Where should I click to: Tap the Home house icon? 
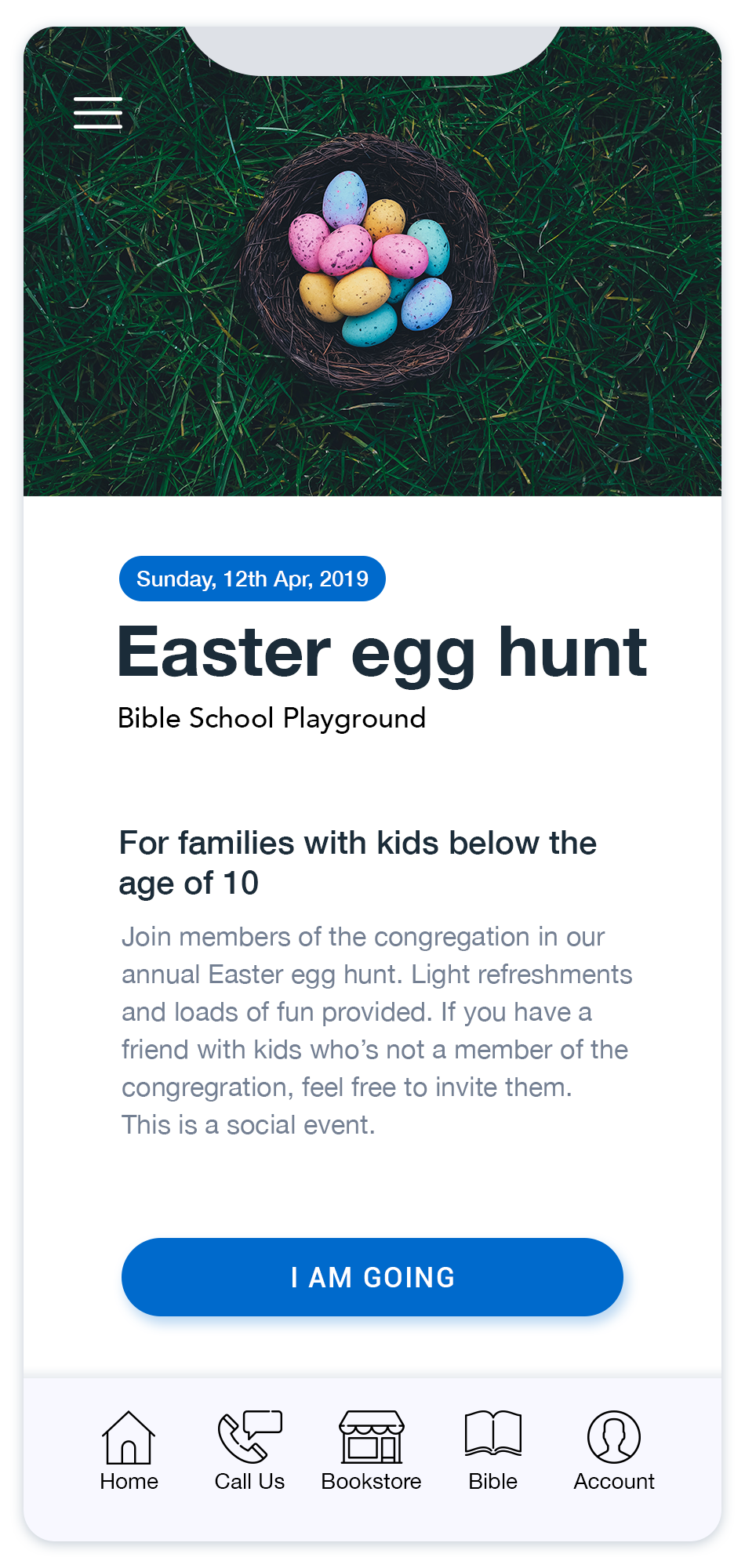click(x=129, y=1437)
